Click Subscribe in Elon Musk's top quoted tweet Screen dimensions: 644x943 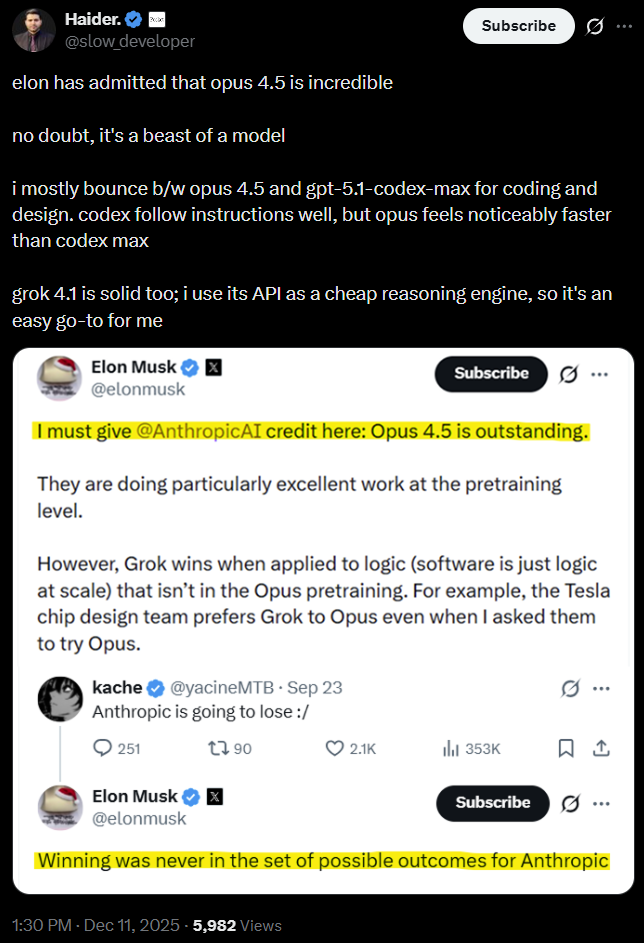coord(491,373)
